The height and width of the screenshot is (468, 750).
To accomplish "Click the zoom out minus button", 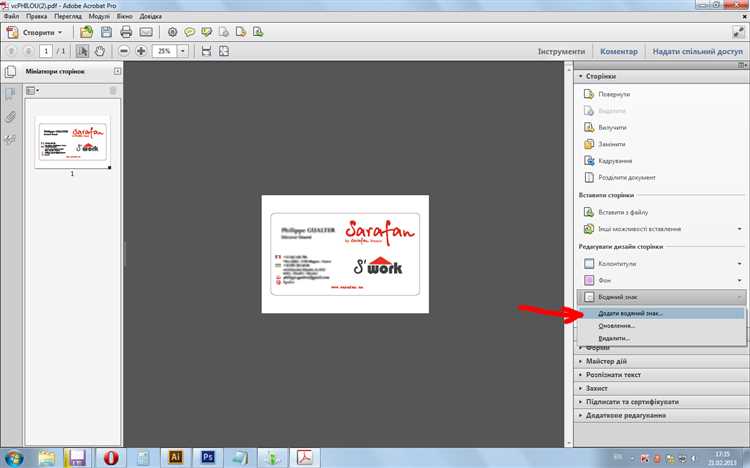I will coord(124,51).
